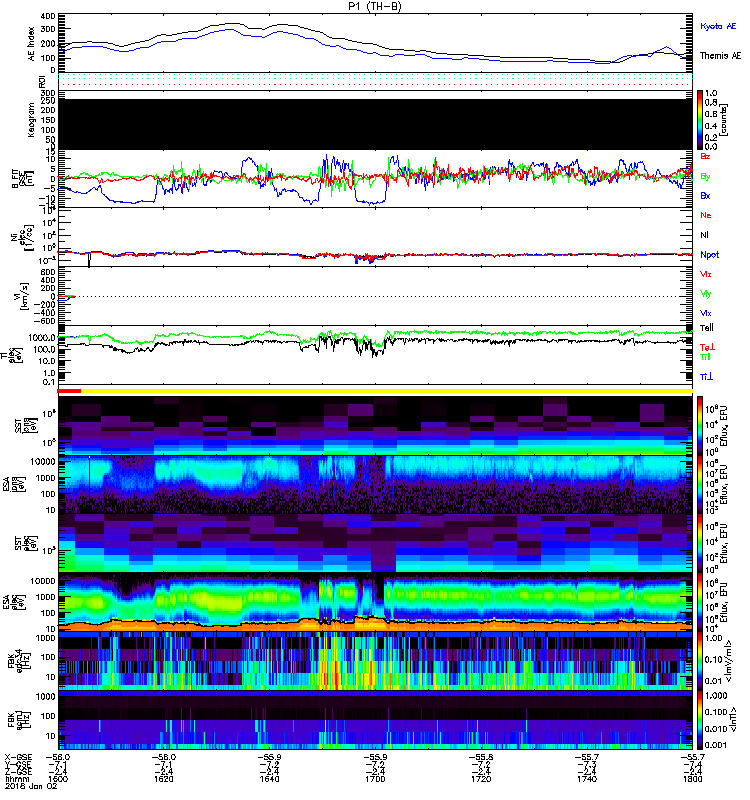This screenshot has height=800, width=750.
Task: Select the black Ni legend label
Action: (704, 235)
